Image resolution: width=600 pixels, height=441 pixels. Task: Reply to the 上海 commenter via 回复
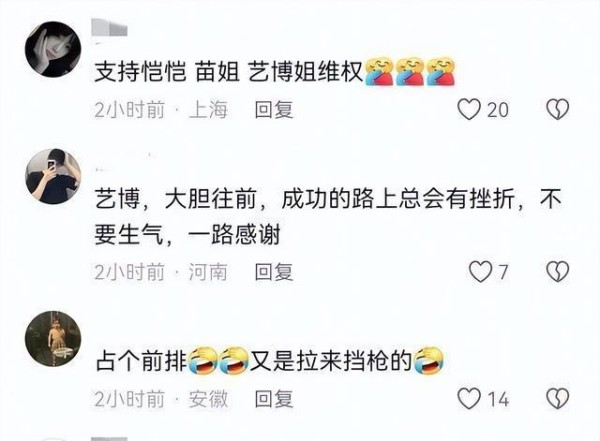pyautogui.click(x=274, y=110)
